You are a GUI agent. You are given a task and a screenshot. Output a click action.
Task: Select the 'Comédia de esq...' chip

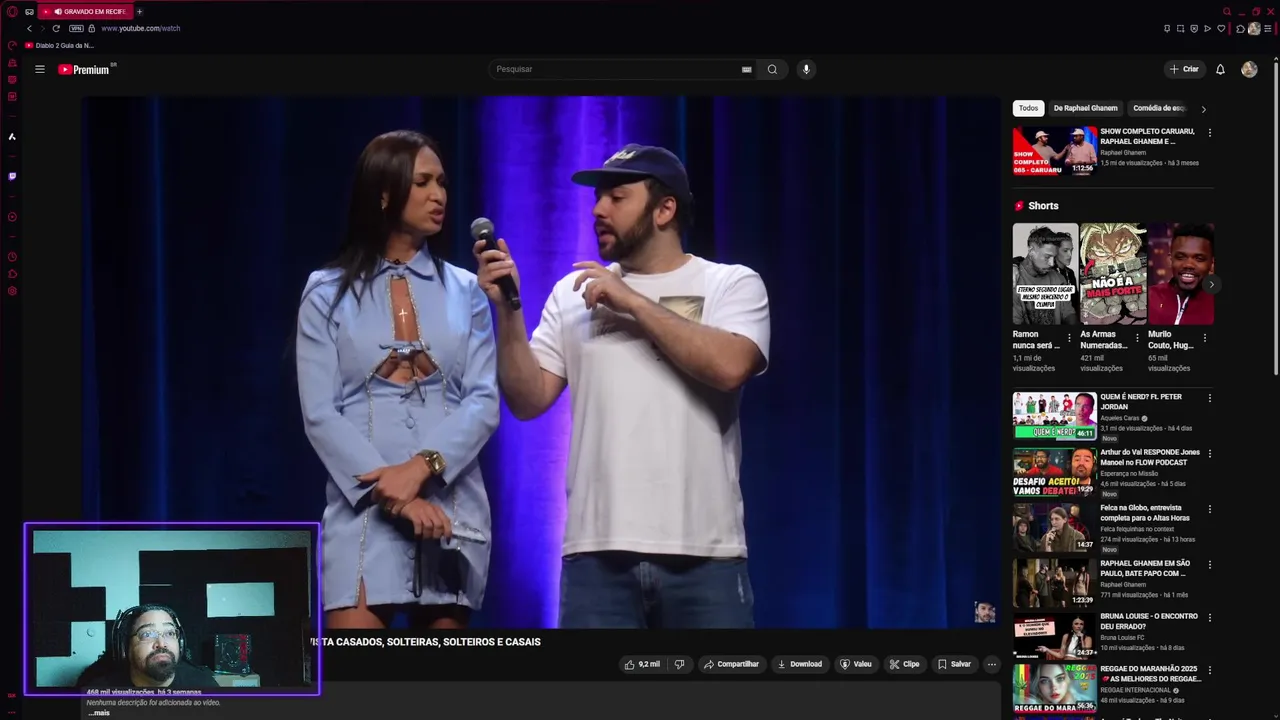click(x=1159, y=108)
